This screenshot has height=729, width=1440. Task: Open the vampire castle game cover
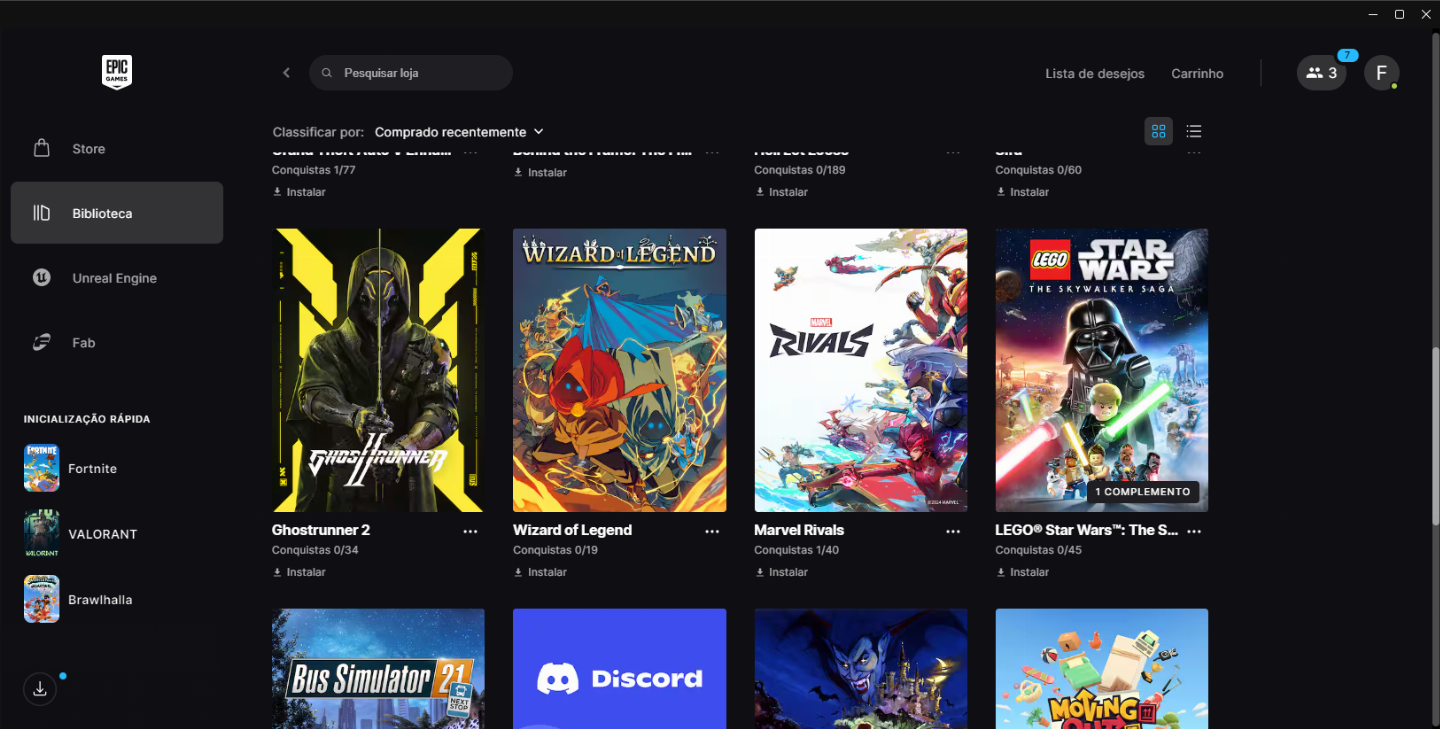click(x=861, y=669)
